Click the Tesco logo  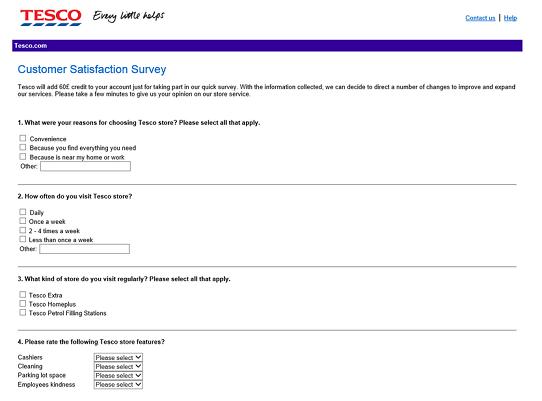point(50,17)
